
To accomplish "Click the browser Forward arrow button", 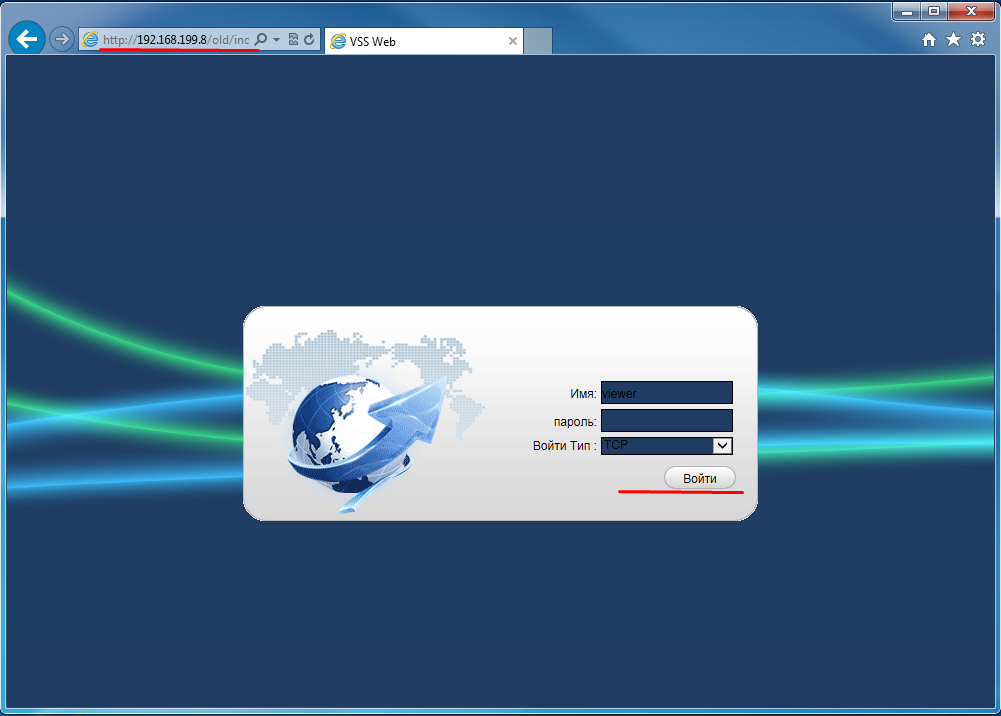I will click(62, 39).
